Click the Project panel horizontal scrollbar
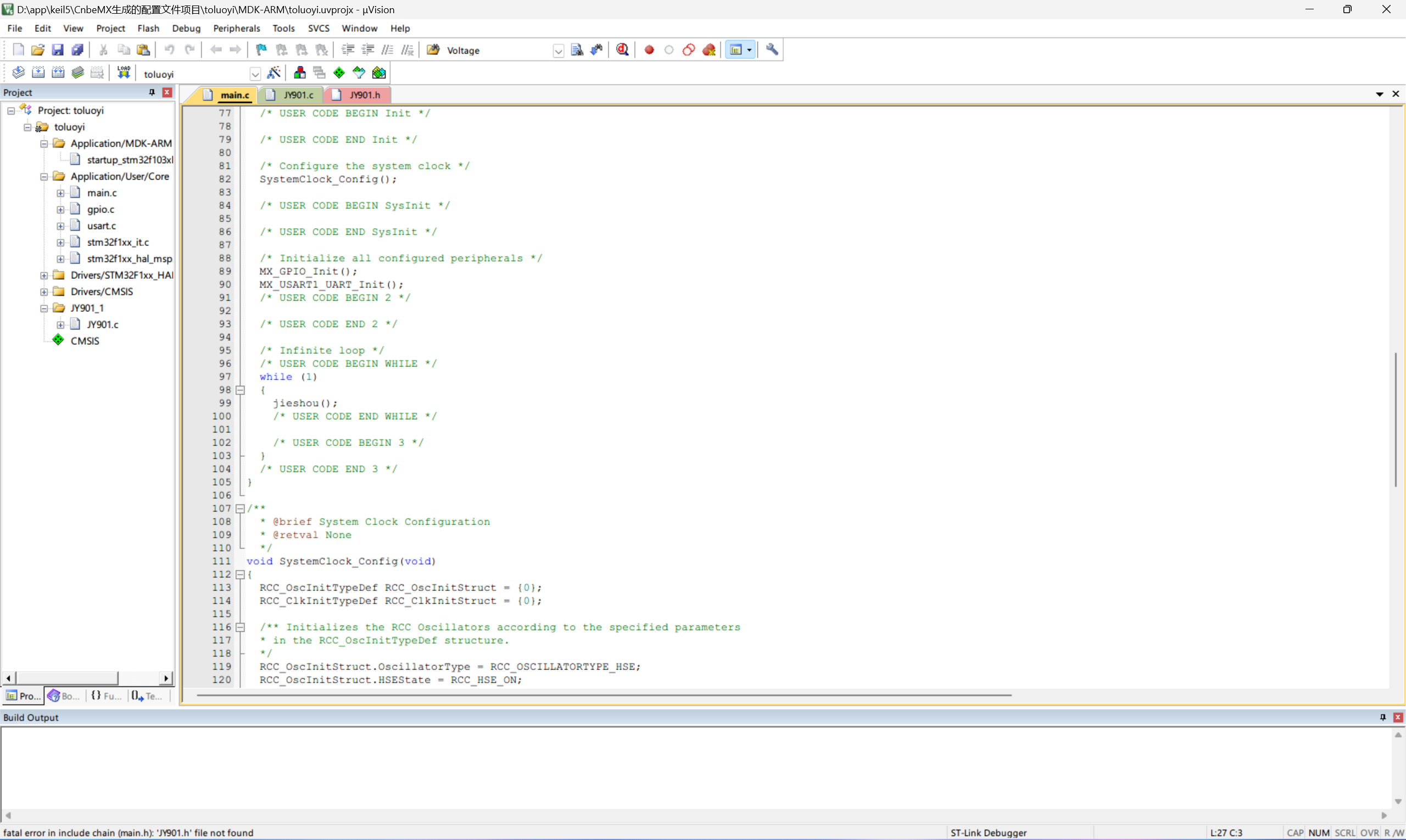Viewport: 1406px width, 840px height. pos(67,677)
